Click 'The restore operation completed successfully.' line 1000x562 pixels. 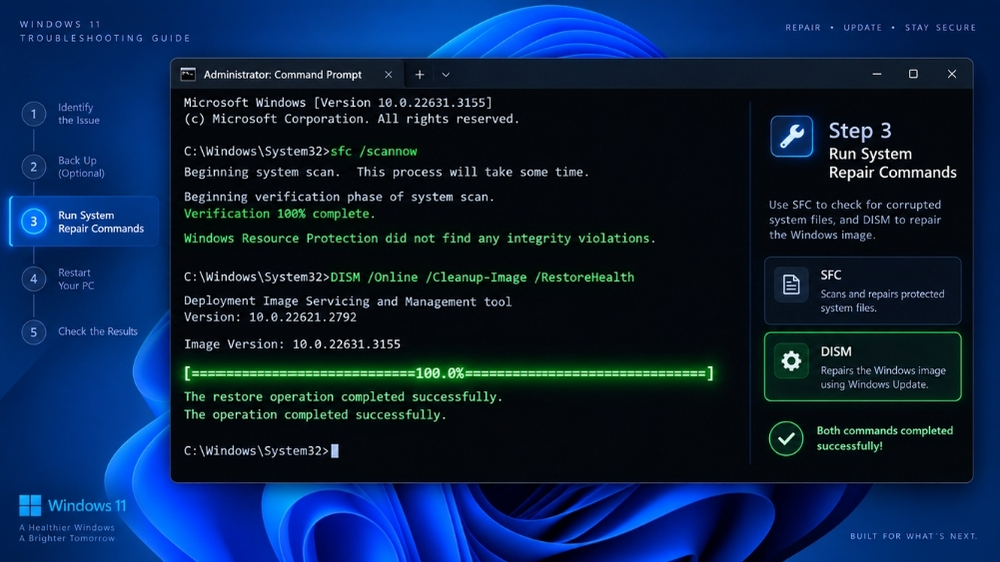(x=343, y=397)
